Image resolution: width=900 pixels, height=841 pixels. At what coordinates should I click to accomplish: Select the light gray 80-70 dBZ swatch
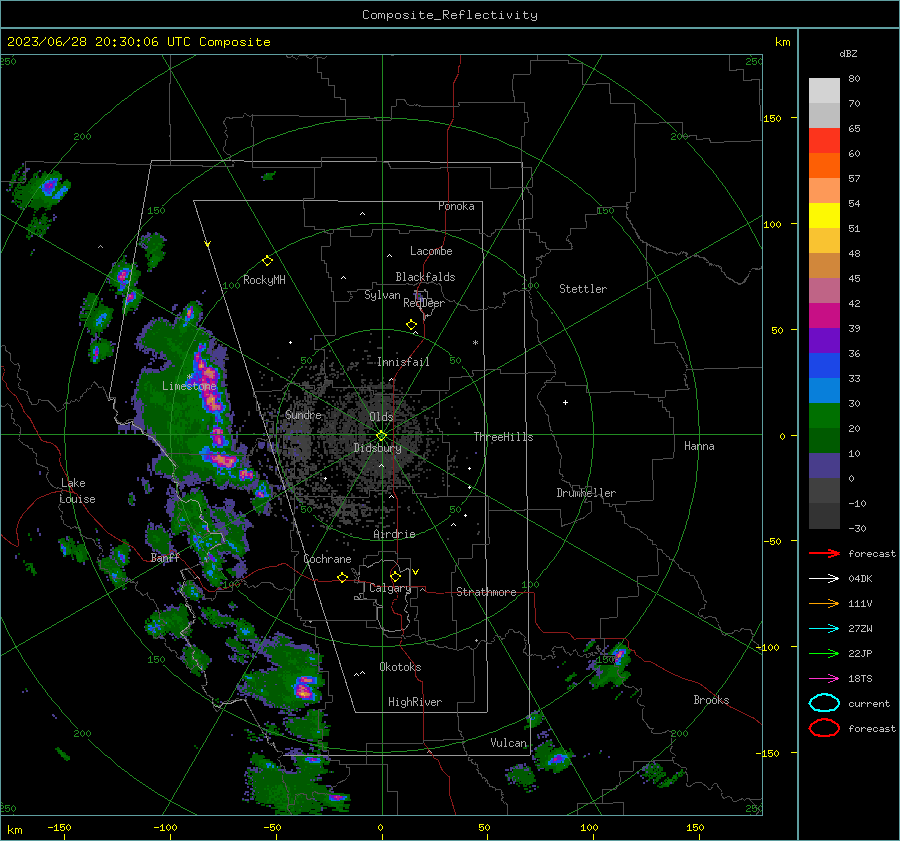click(824, 91)
